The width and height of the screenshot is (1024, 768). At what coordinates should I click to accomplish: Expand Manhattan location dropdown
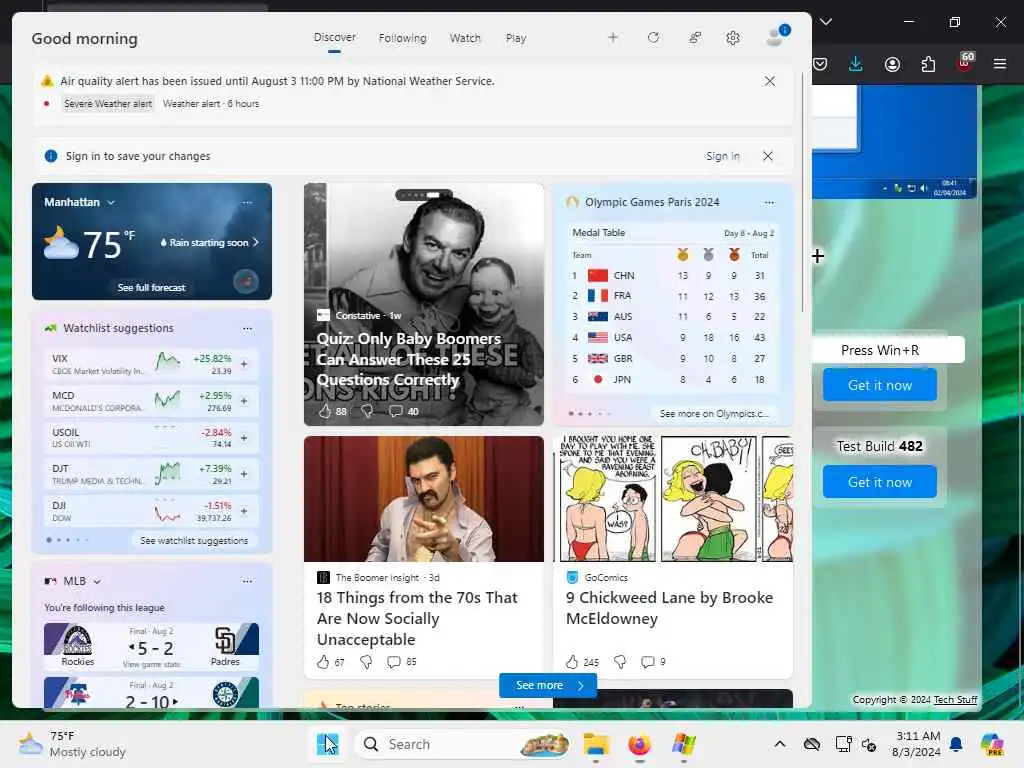point(111,202)
